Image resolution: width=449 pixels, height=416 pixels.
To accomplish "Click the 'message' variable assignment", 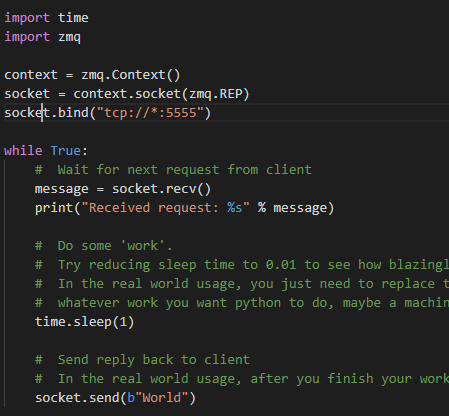I will 62,189.
